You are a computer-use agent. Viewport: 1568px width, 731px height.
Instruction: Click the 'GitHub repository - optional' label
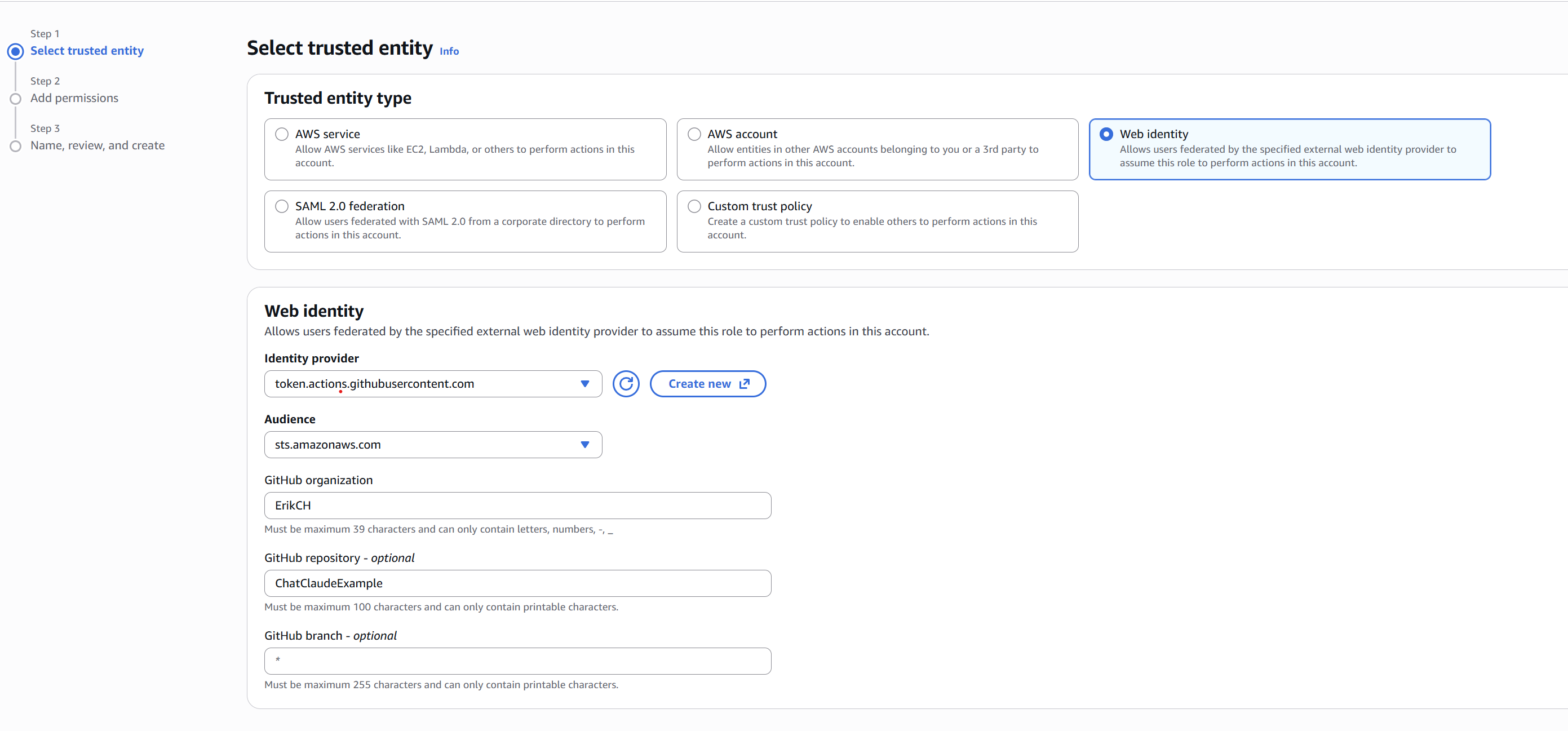[x=340, y=558]
